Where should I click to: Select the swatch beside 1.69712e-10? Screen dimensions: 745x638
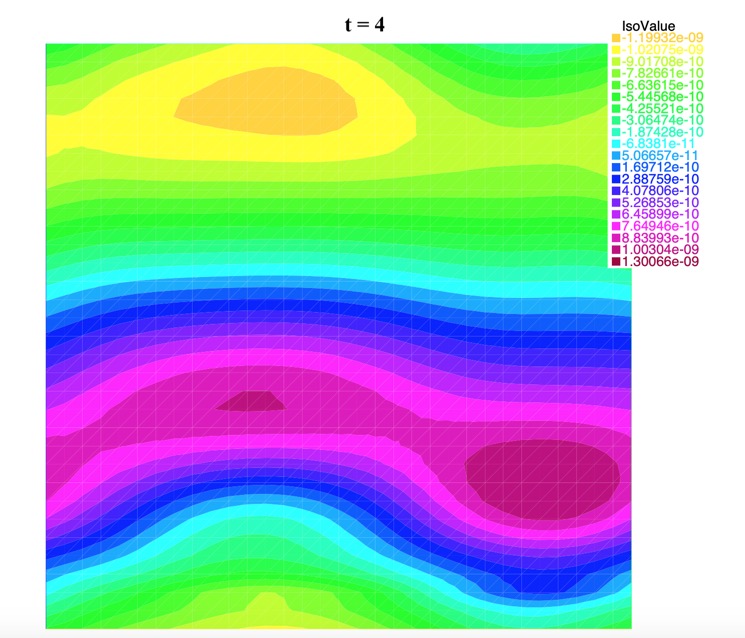[x=616, y=167]
